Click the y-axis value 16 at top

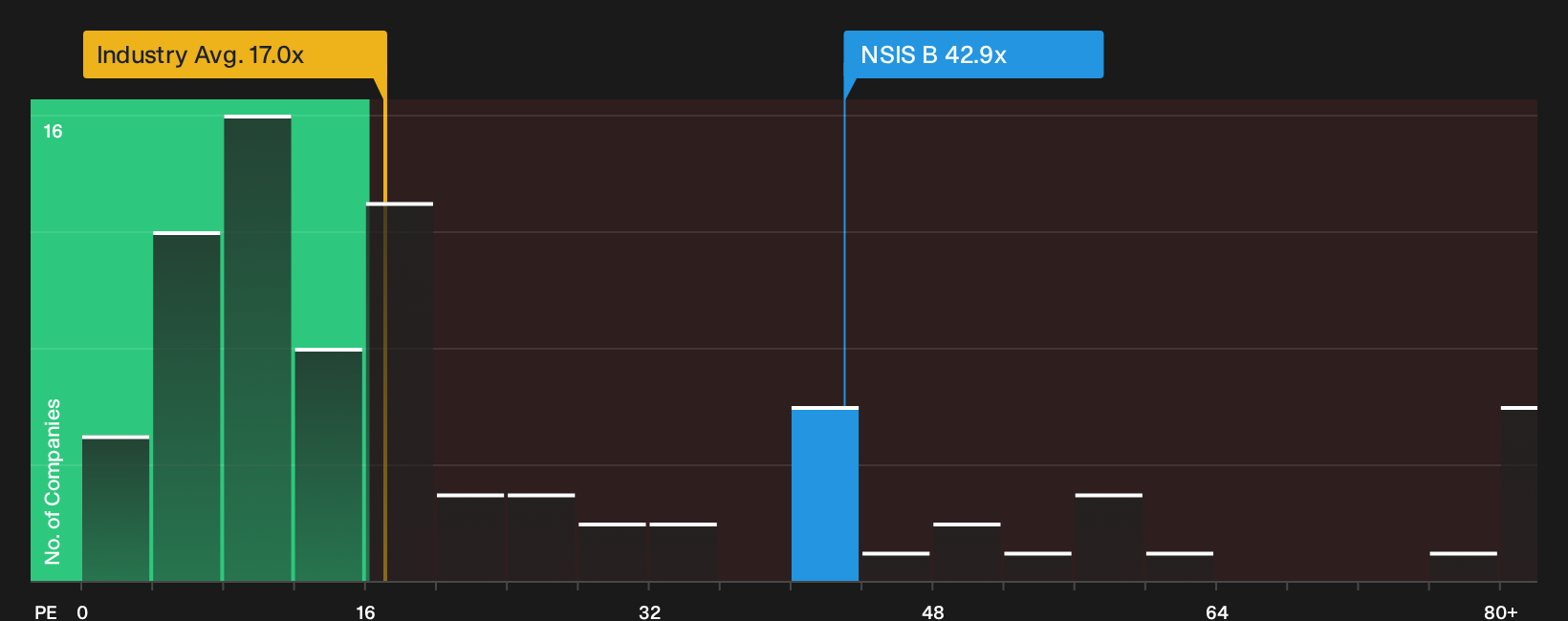[x=53, y=131]
